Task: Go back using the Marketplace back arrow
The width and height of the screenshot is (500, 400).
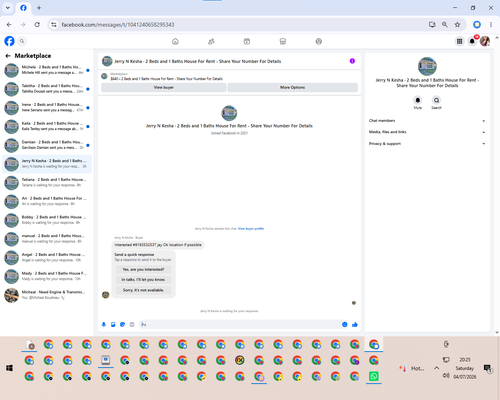Action: (8, 56)
